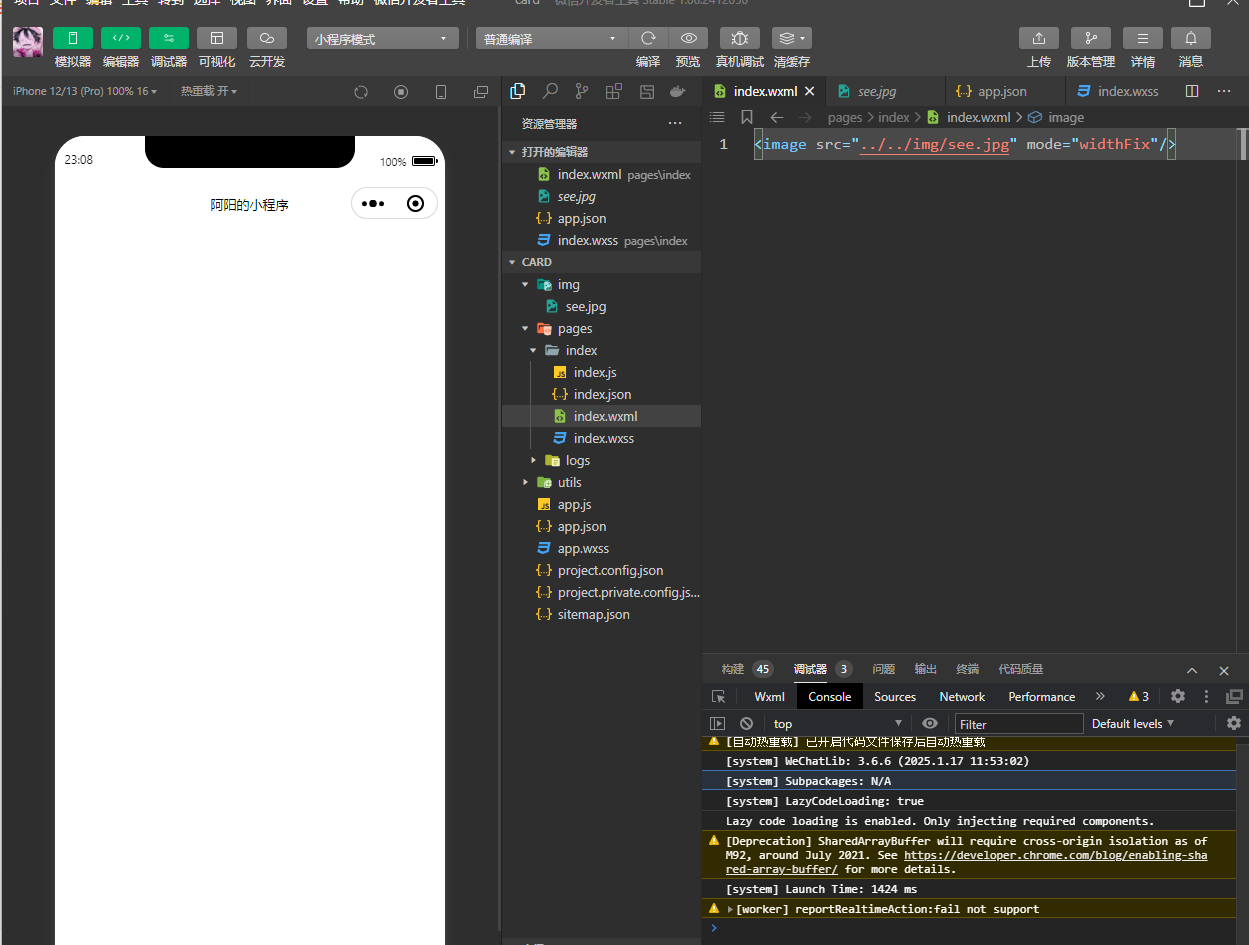This screenshot has height=945, width=1249.
Task: Toggle the 调试器 debugger panel button
Action: point(169,38)
